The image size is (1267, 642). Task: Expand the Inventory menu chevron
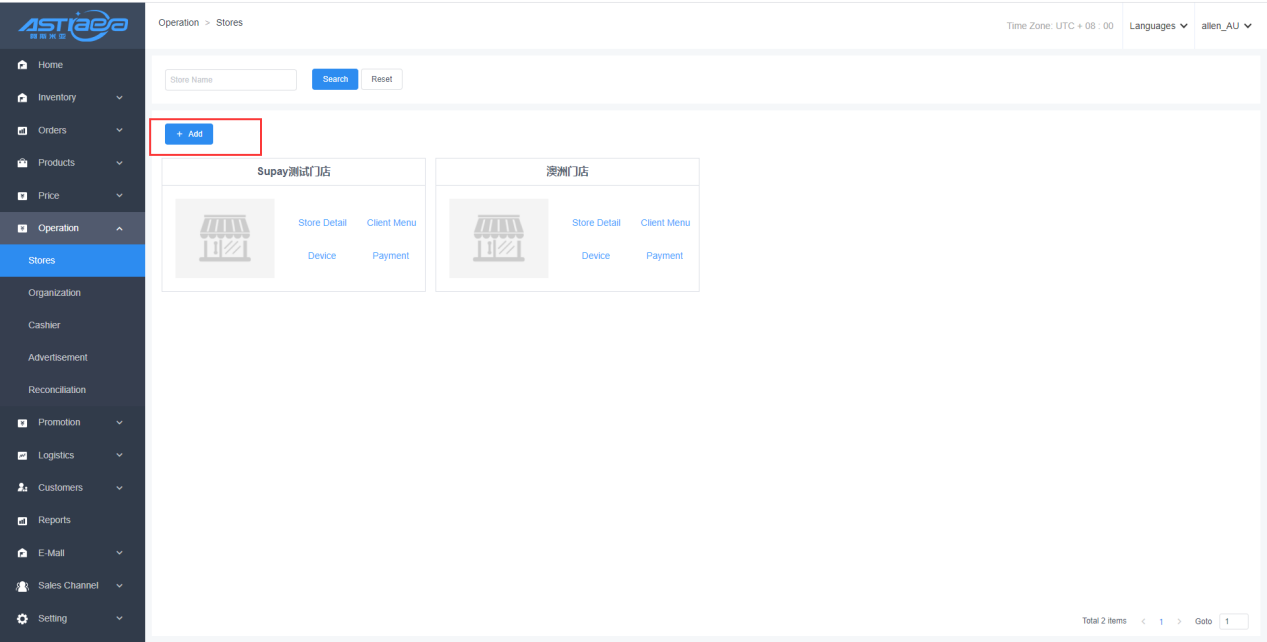coord(120,98)
